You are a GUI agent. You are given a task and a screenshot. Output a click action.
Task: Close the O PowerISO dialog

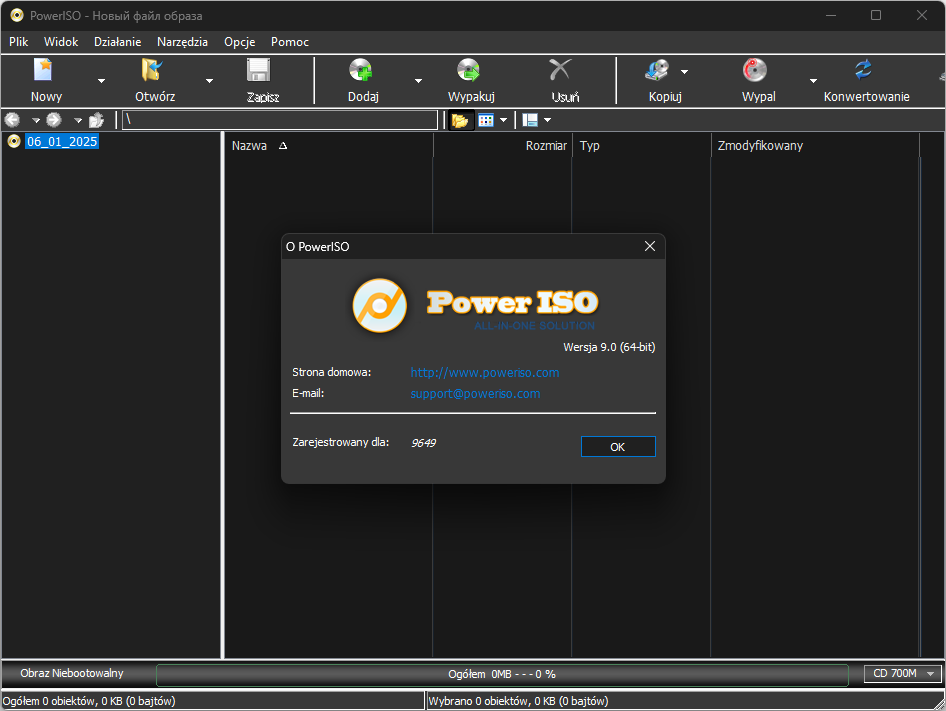(650, 246)
